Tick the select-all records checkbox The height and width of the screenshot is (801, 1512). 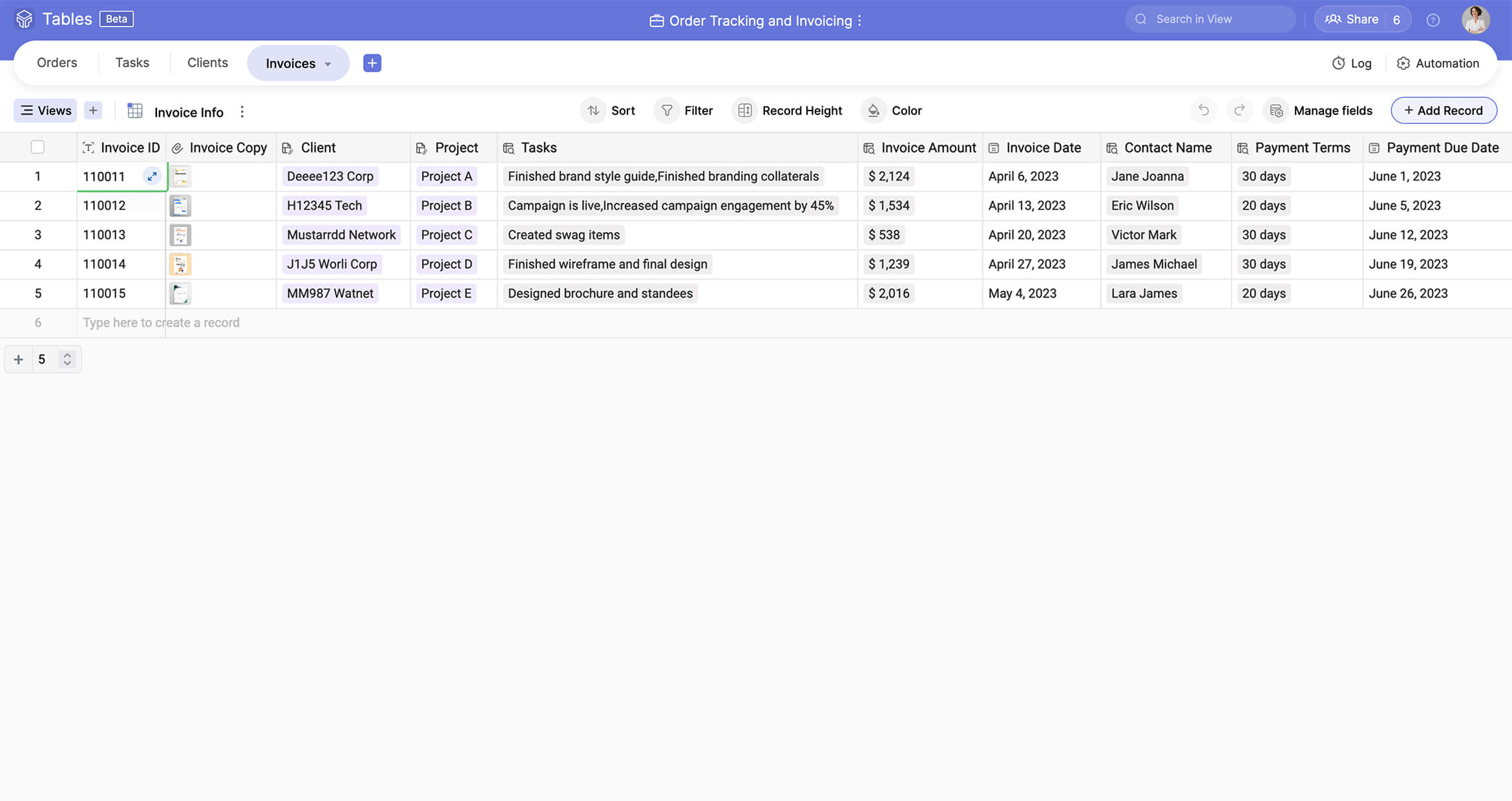coord(37,147)
